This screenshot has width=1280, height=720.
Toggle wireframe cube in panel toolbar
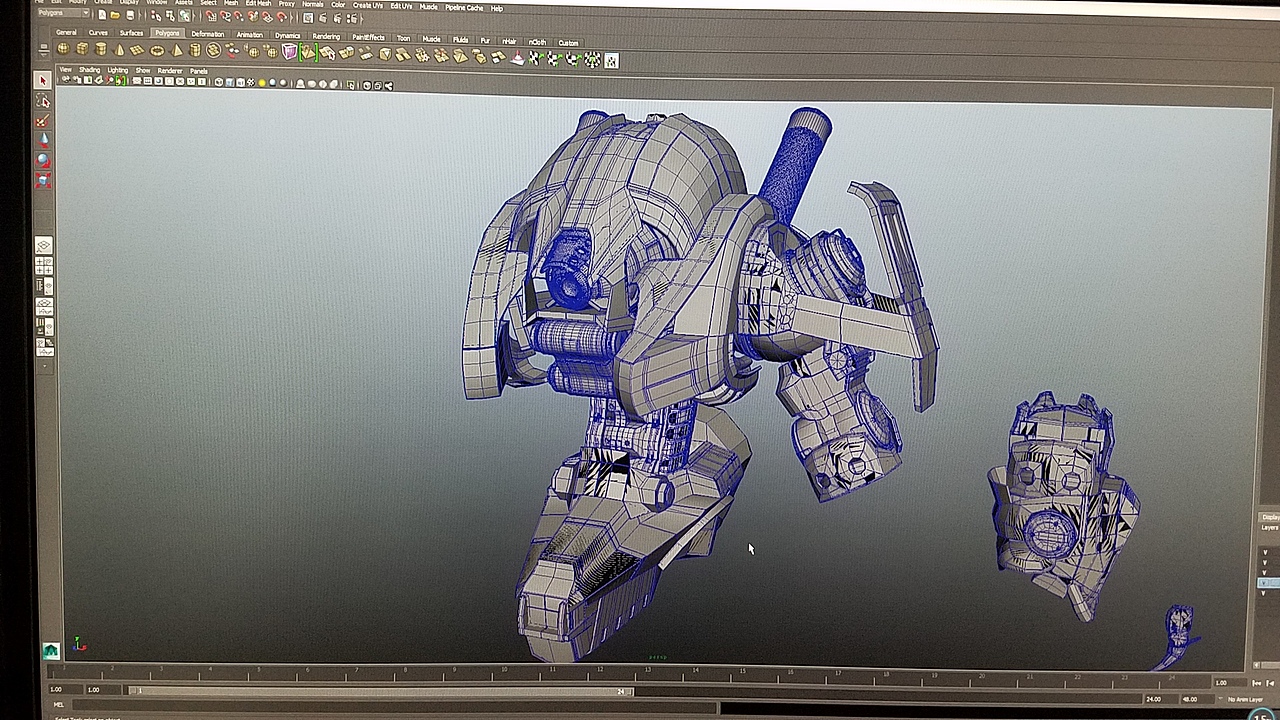point(219,82)
